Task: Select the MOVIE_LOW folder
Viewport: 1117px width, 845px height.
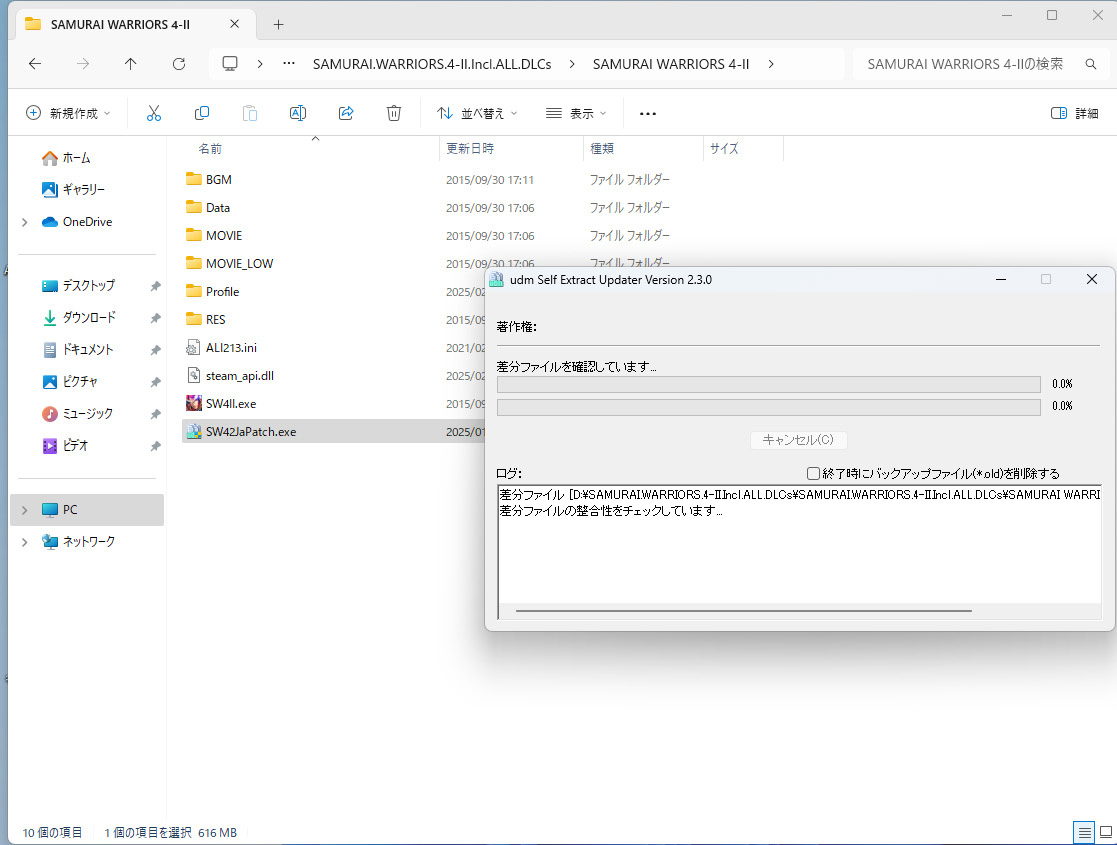Action: (x=239, y=264)
